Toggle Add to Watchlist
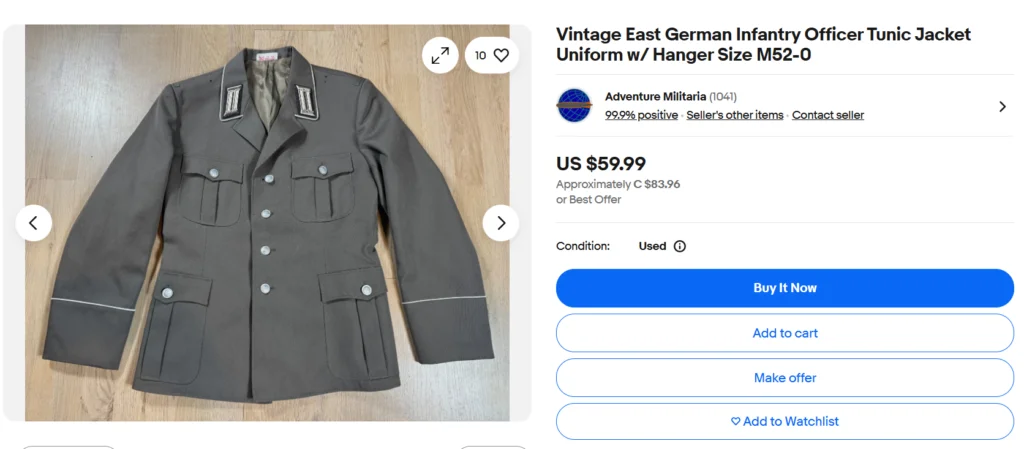 click(x=784, y=421)
